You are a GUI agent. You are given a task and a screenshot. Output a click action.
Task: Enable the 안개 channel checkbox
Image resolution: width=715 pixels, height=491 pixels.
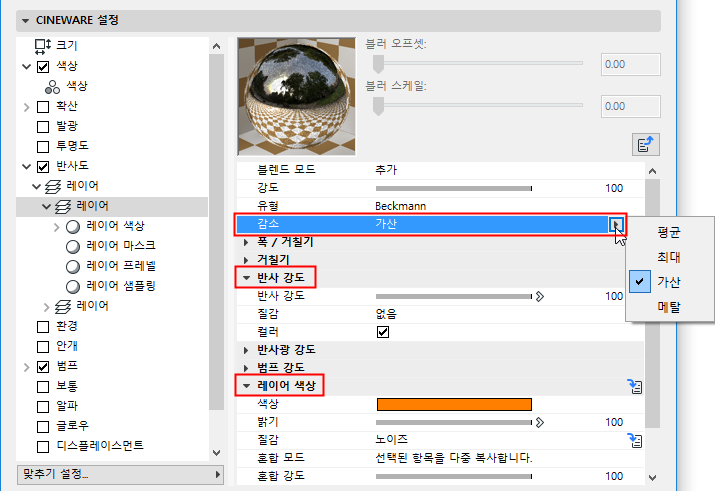point(43,347)
